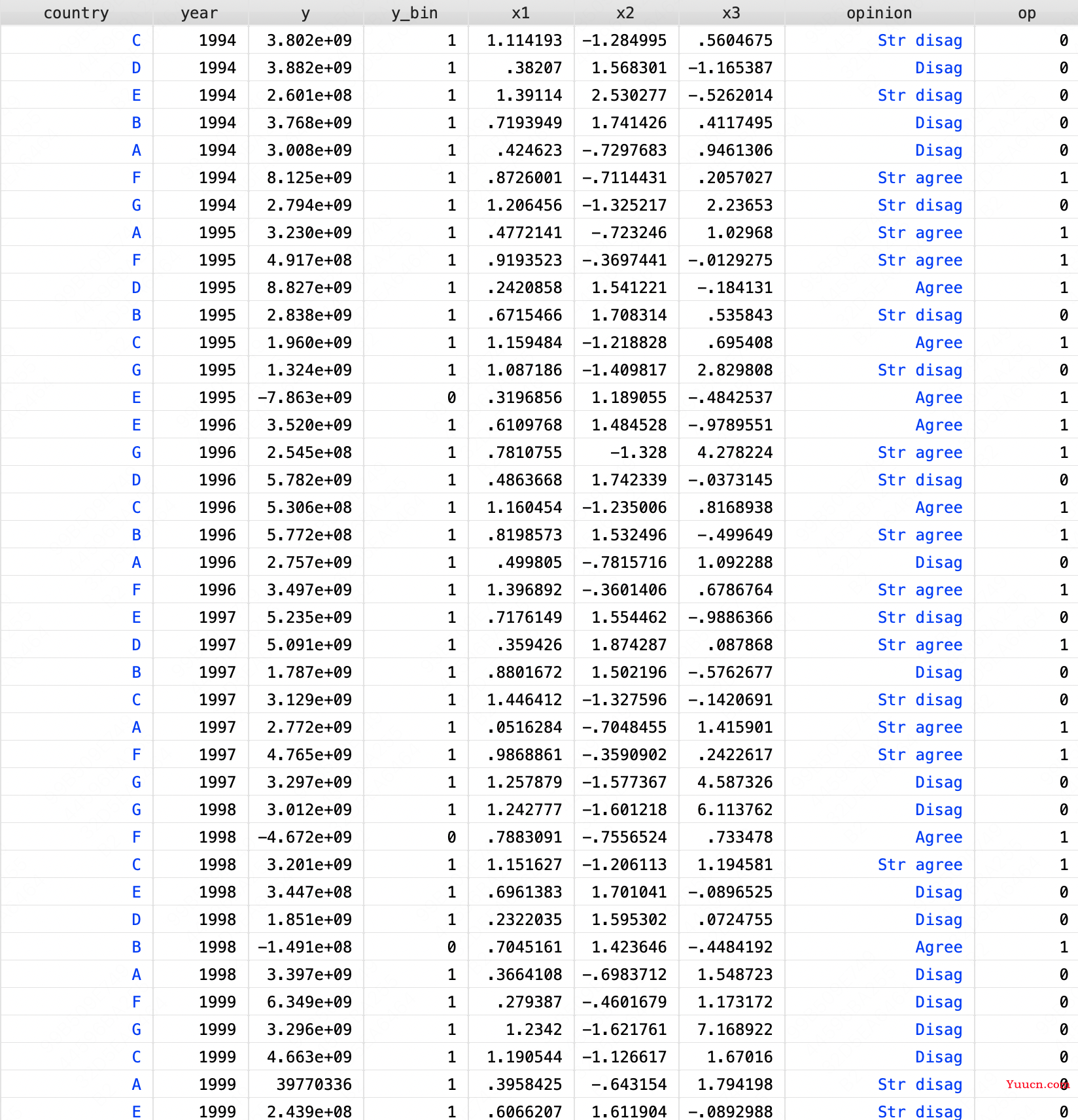The height and width of the screenshot is (1120, 1078).
Task: Click x2 value -1.328
Action: (638, 453)
